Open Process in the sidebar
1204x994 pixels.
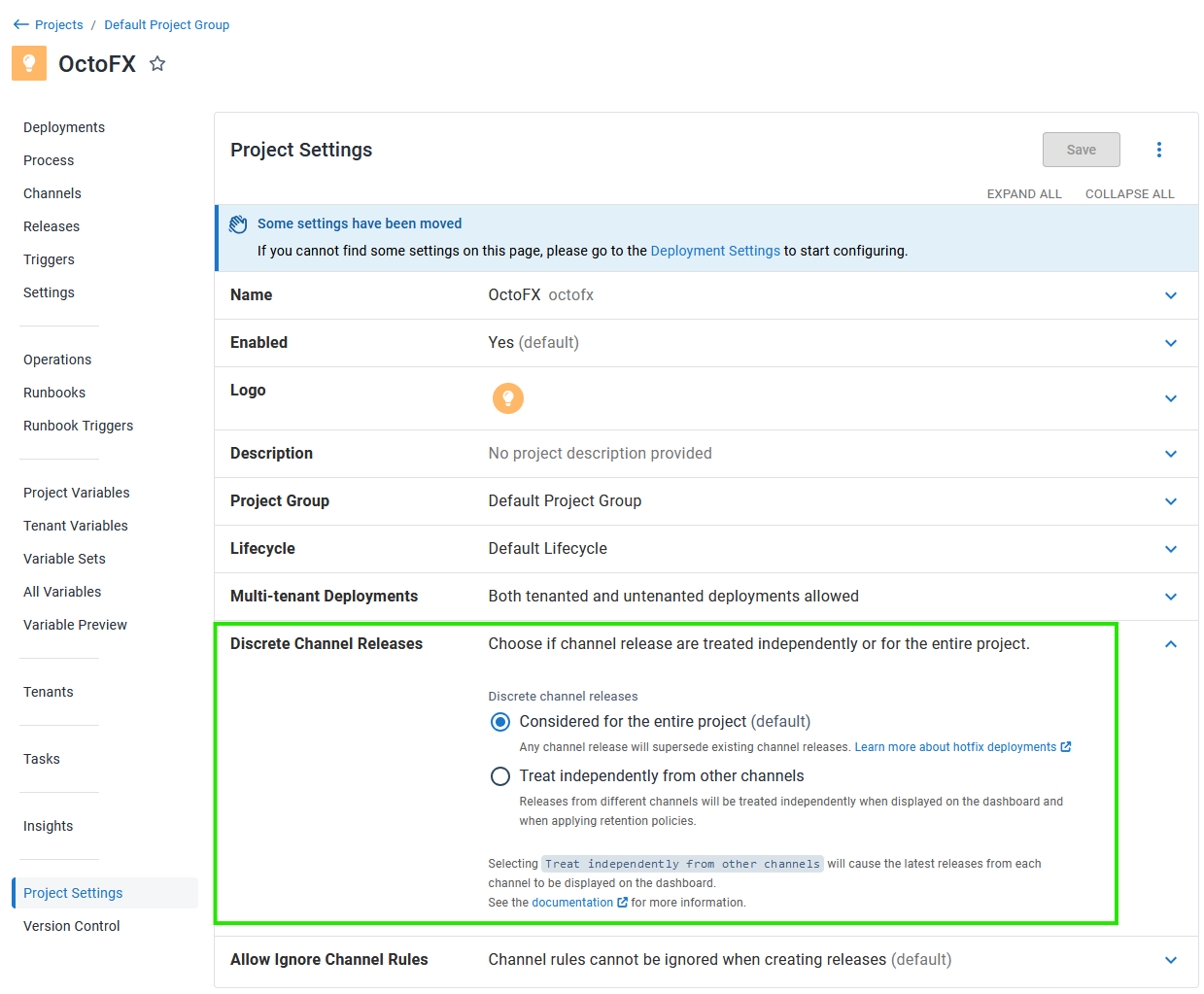click(x=49, y=160)
